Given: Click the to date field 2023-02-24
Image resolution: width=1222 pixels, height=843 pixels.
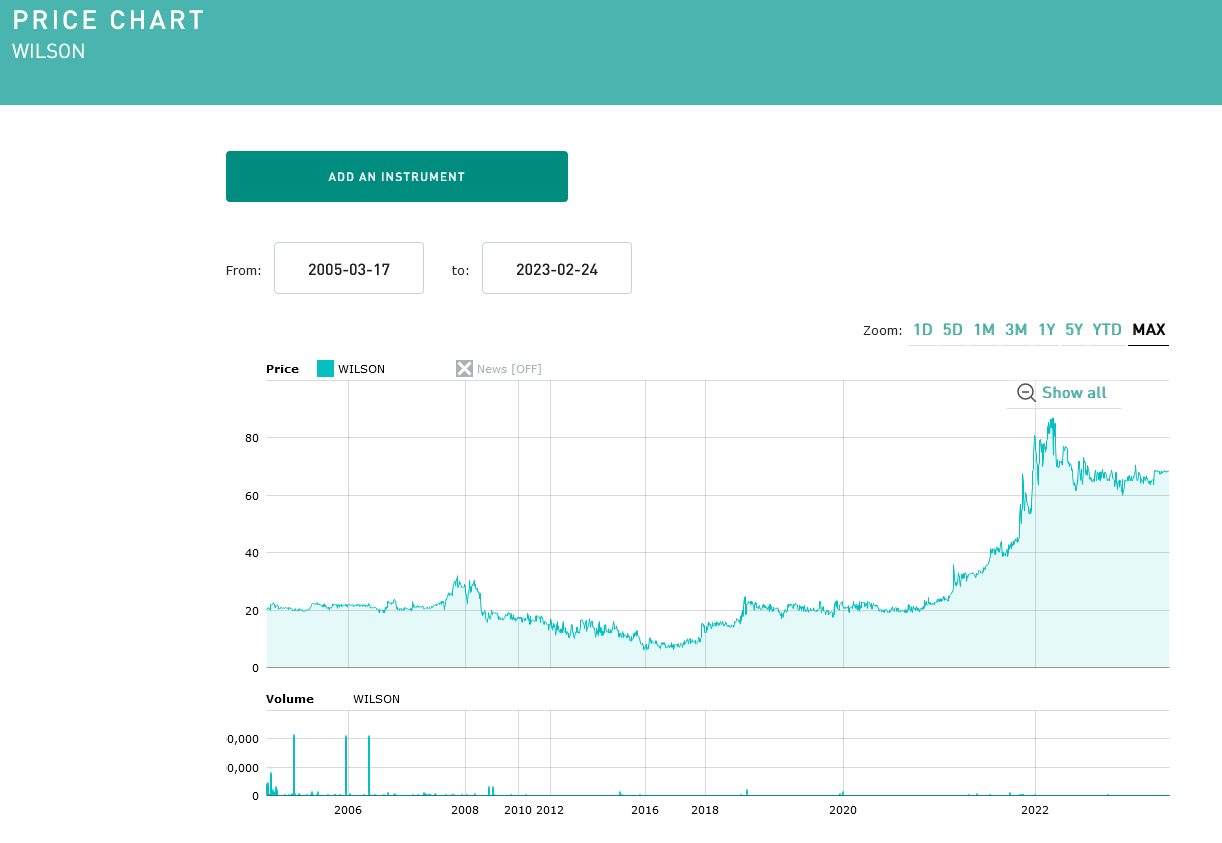Looking at the screenshot, I should 557,269.
